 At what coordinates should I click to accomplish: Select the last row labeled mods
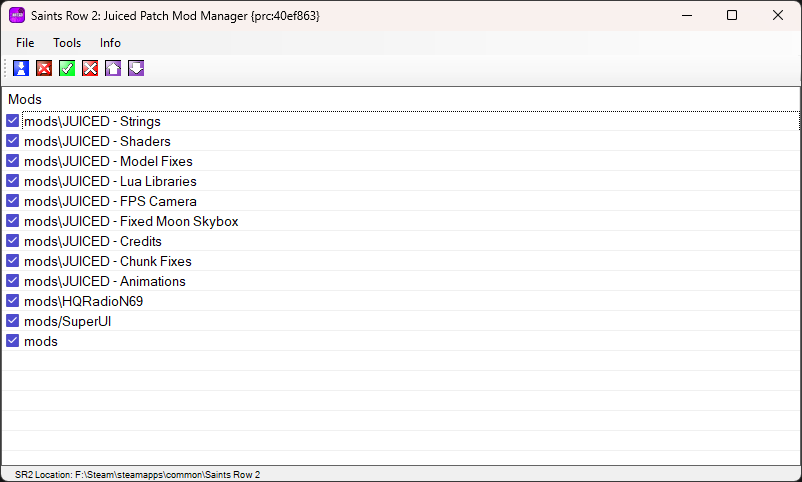[x=40, y=341]
